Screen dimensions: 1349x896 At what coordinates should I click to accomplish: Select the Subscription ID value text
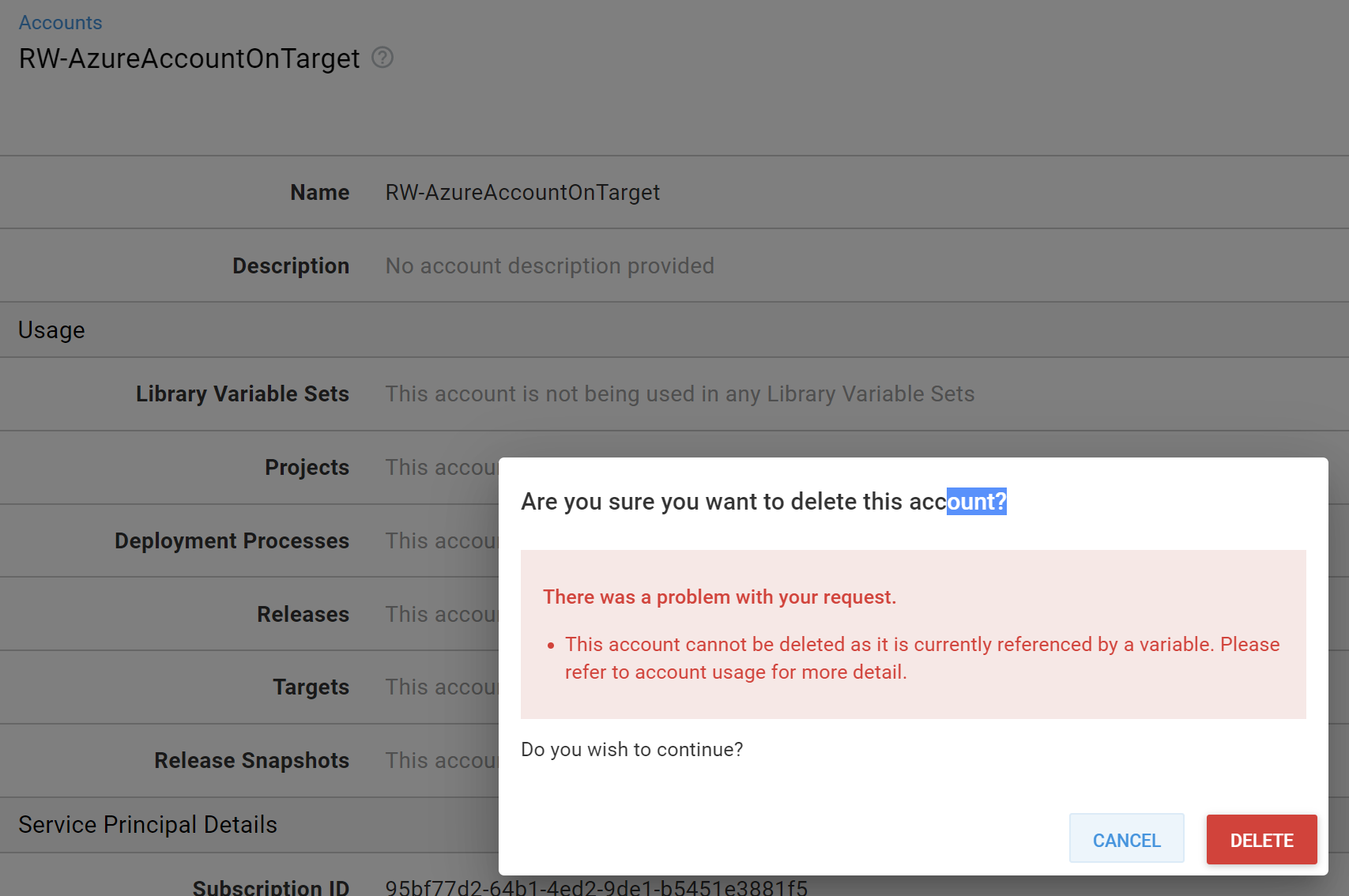[x=594, y=887]
